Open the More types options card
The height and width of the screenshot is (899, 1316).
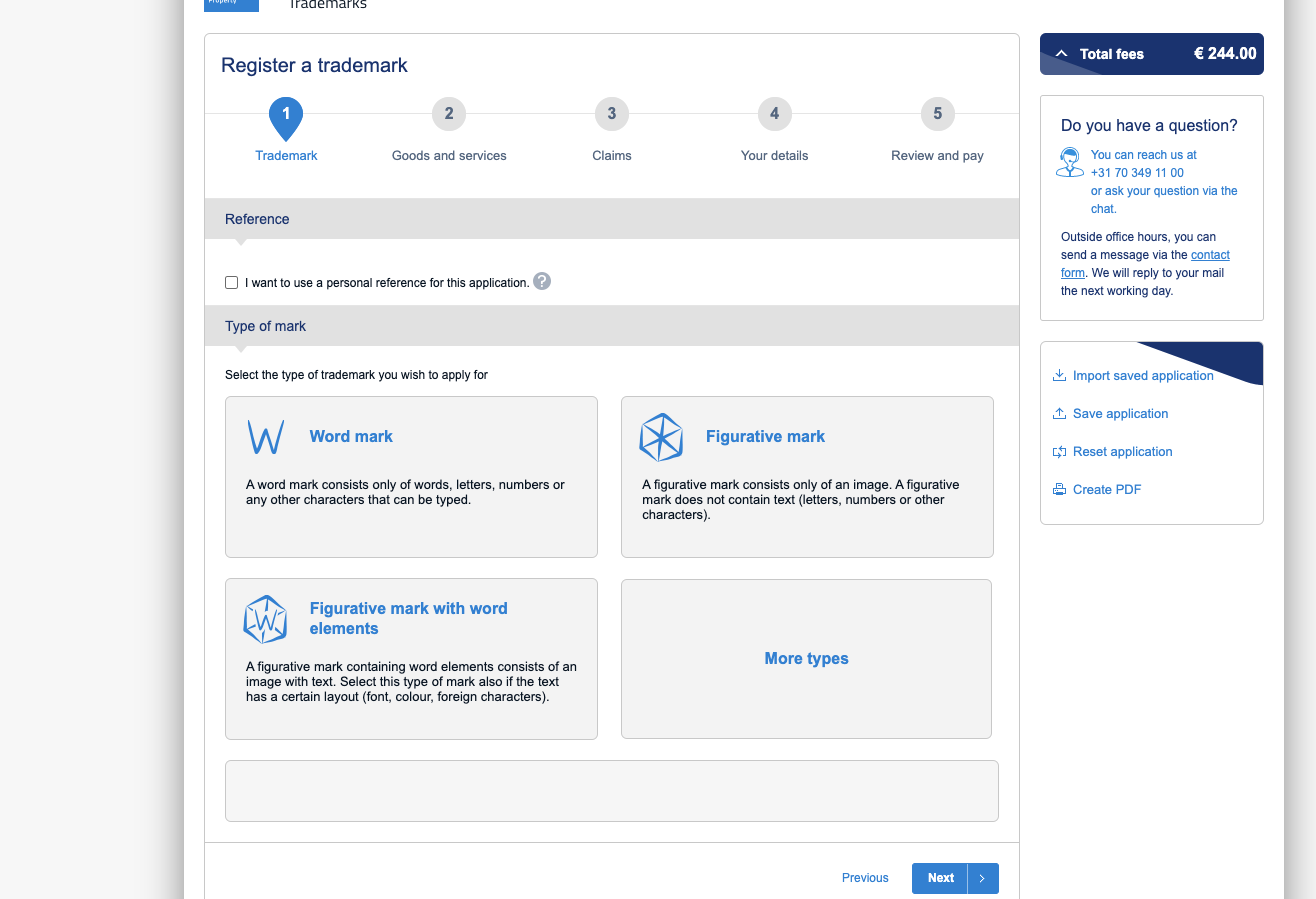click(x=806, y=659)
